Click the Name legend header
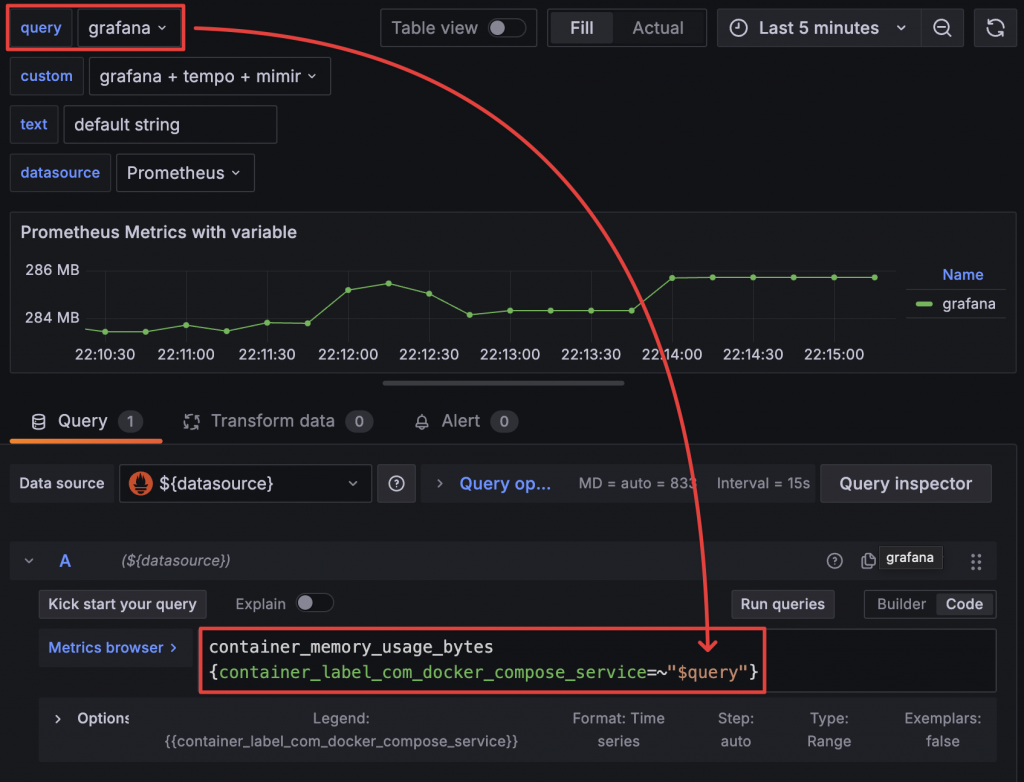Screen dimensions: 1024x782 pyautogui.click(x=962, y=275)
